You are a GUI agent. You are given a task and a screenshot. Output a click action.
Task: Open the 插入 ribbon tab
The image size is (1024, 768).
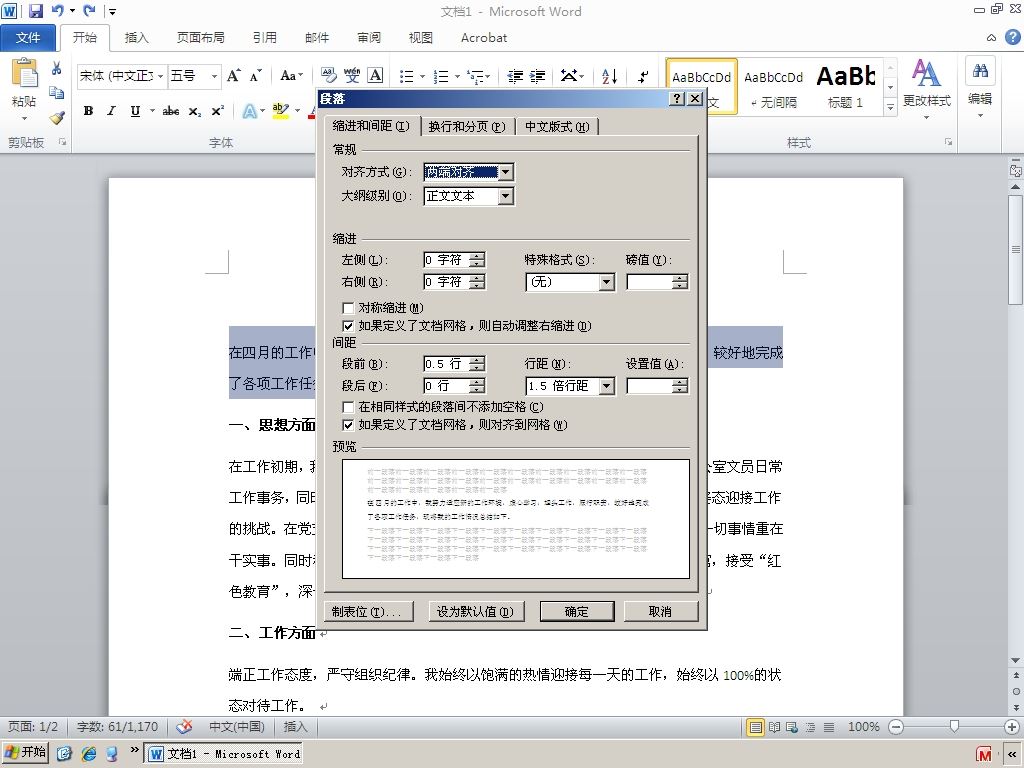point(136,38)
